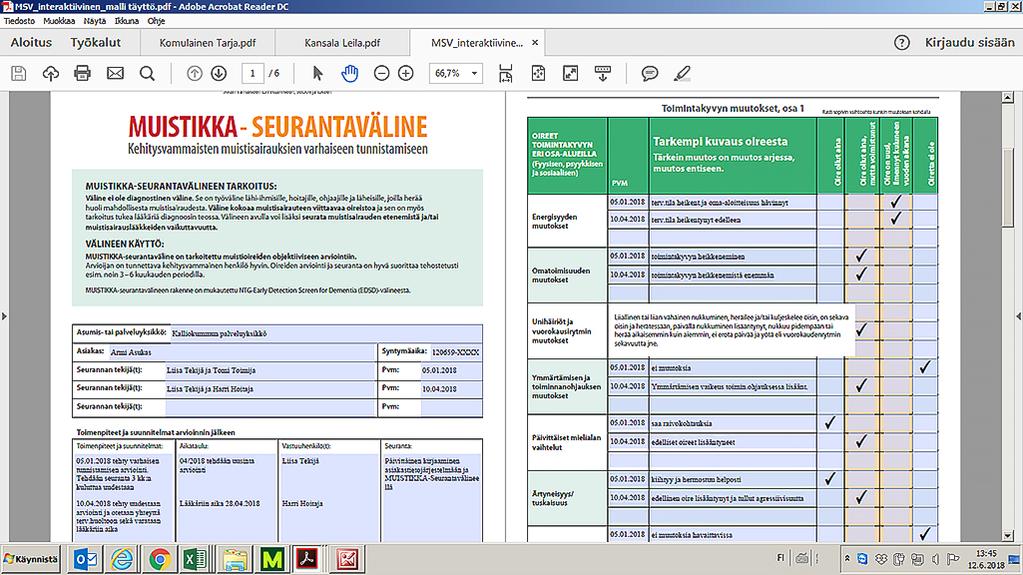Add a comment speech bubble tool
Screen dimensions: 1023x575
[x=649, y=74]
